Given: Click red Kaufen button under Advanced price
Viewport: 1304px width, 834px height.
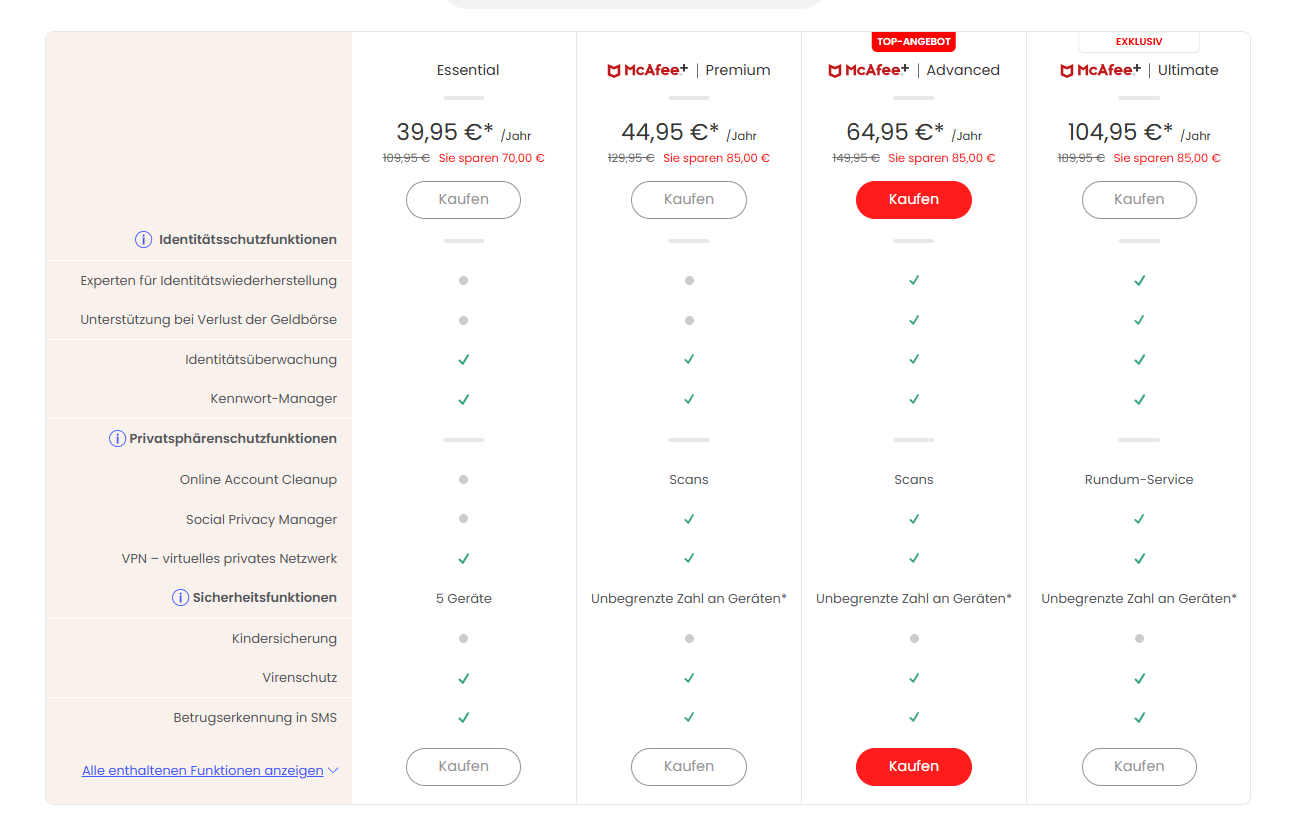Looking at the screenshot, I should [914, 200].
